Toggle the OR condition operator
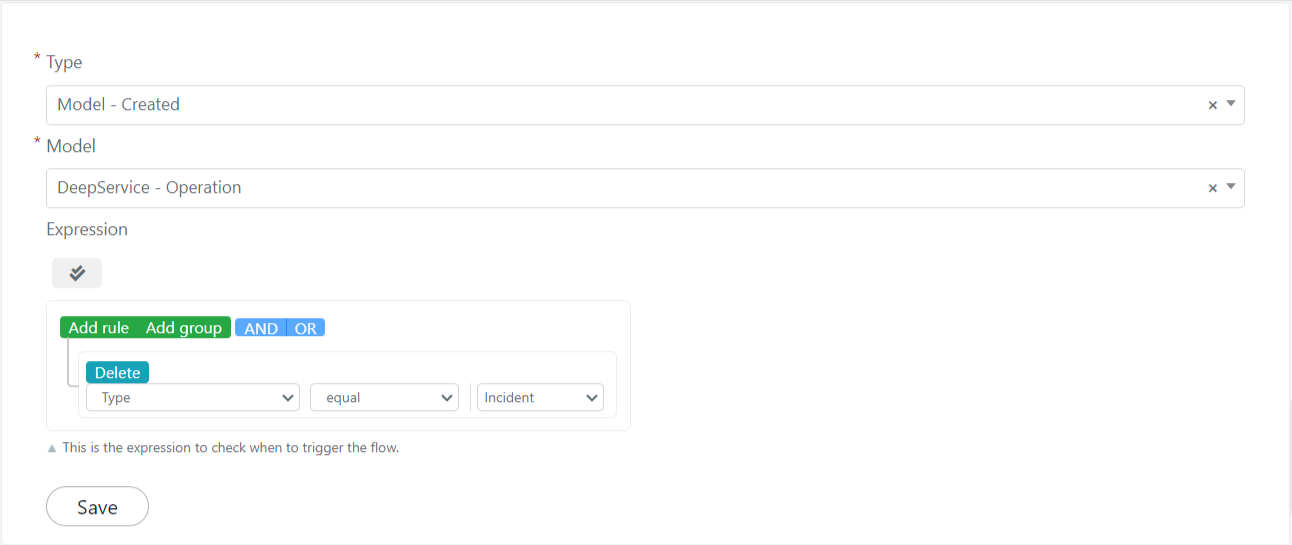1292x545 pixels. [306, 328]
